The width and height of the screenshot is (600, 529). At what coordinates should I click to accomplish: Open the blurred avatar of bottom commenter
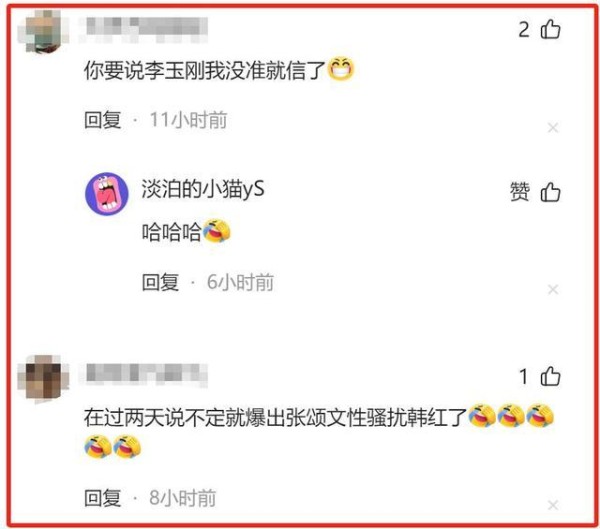43,378
